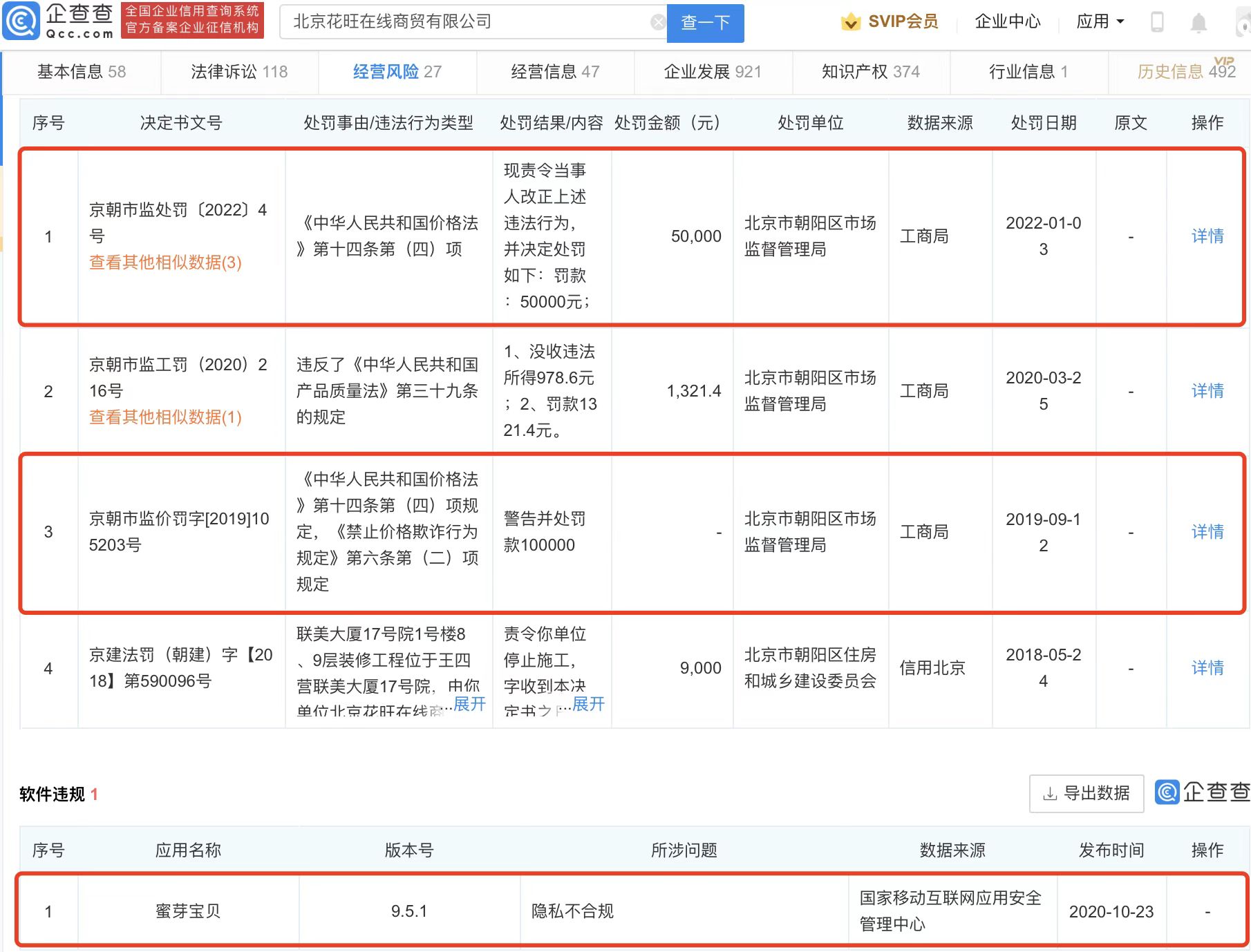Screen dimensions: 1251x952
Task: Click the 导出数据 download button
Action: 1087,793
